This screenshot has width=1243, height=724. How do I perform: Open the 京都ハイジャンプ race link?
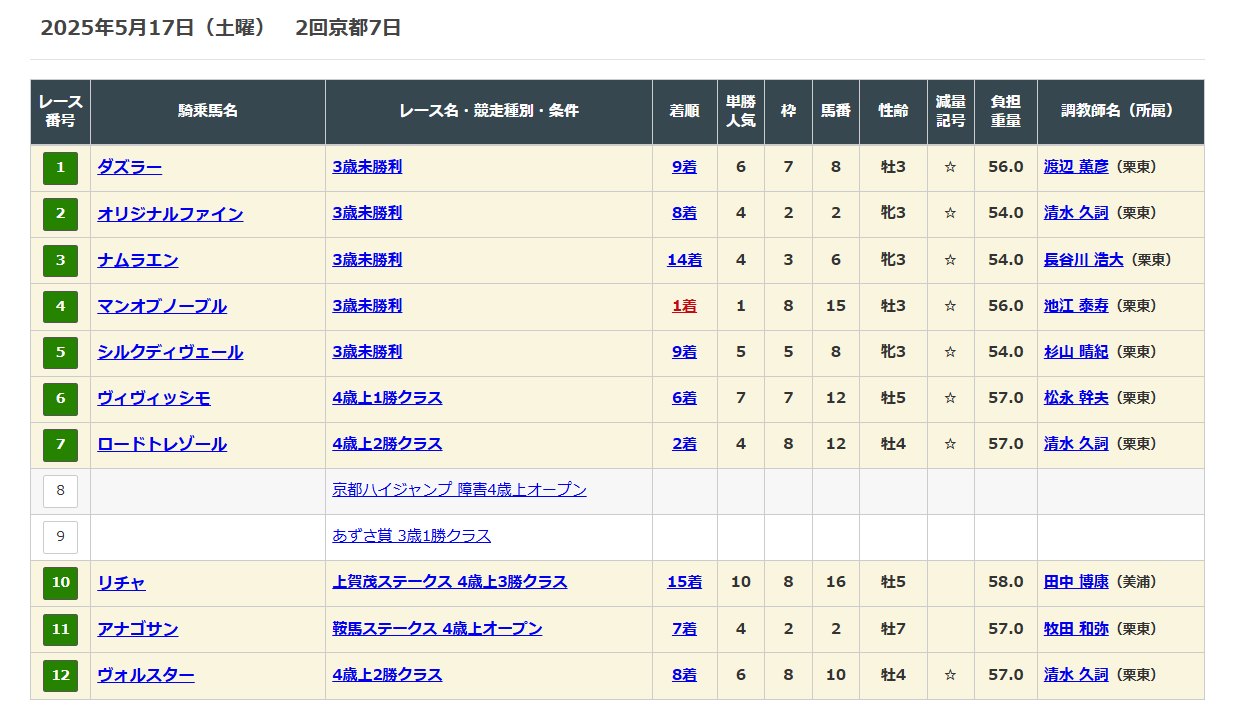point(459,490)
